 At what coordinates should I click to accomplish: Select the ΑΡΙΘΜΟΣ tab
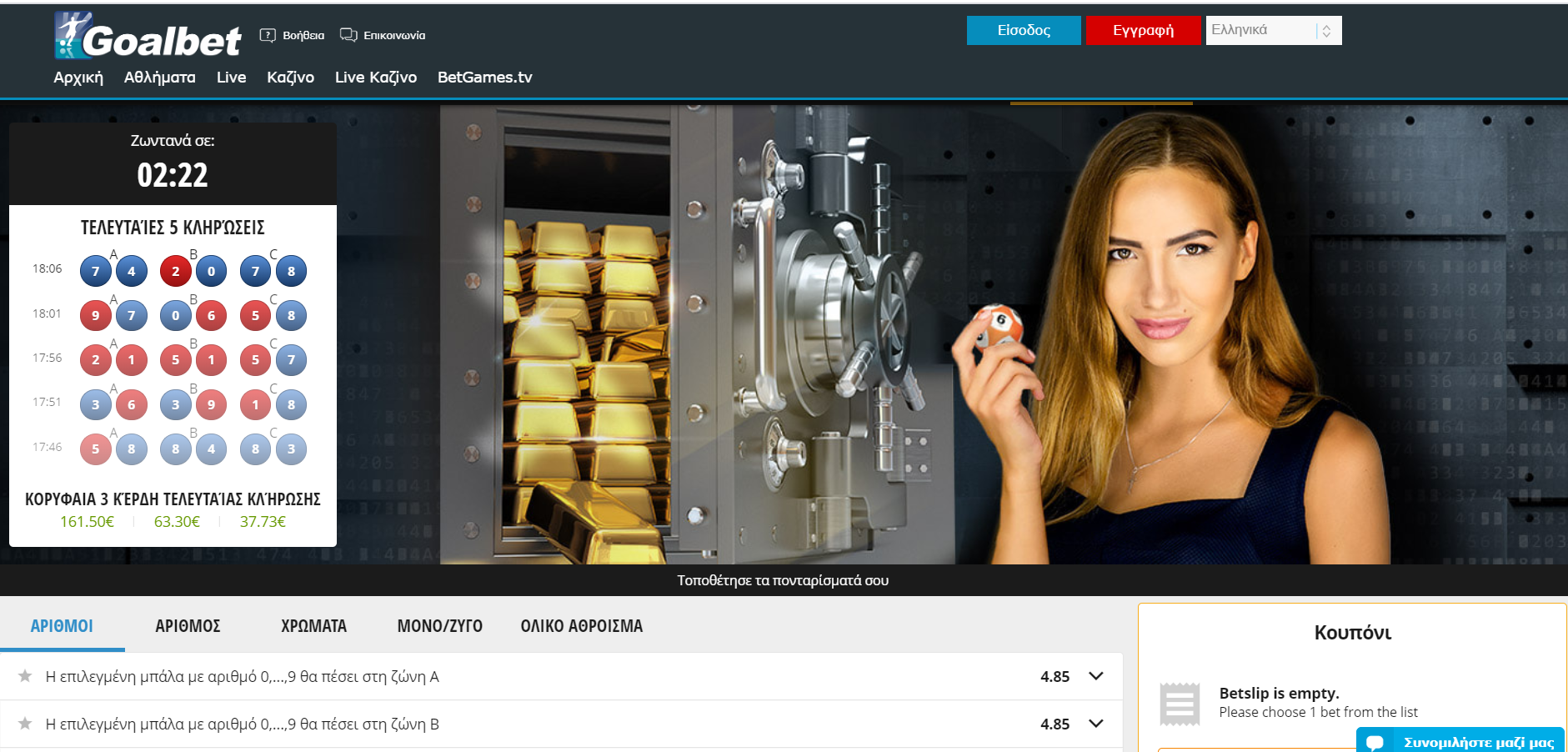click(x=188, y=626)
